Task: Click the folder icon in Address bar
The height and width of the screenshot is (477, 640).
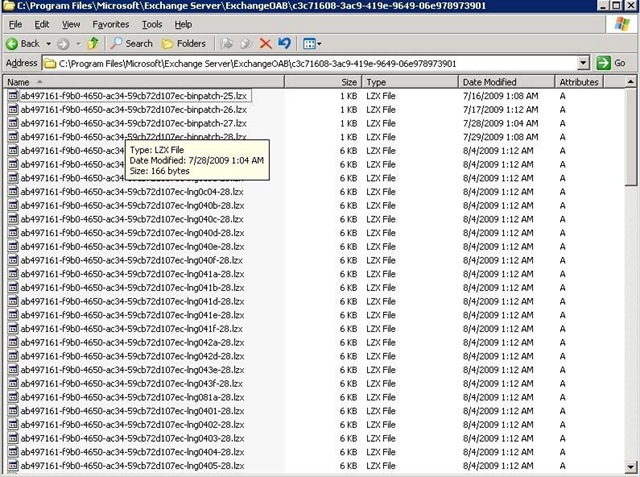Action: pyautogui.click(x=50, y=64)
